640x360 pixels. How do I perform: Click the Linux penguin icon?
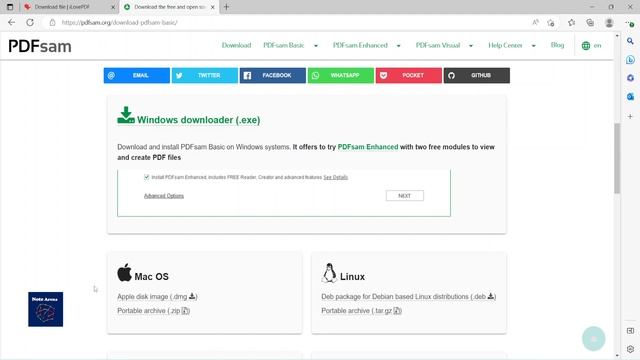coord(329,273)
